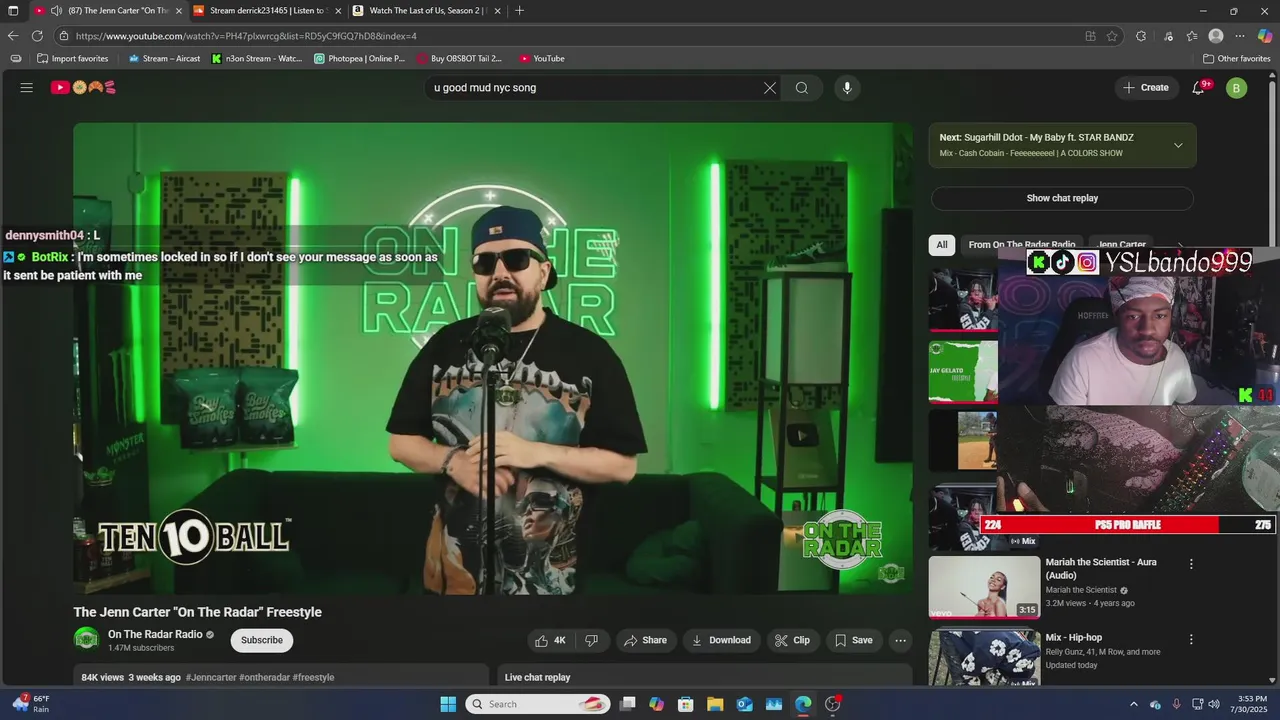Switch to SoundCloud 'Stream derrick231465' tab
Screen dimensions: 1280x720
point(266,11)
